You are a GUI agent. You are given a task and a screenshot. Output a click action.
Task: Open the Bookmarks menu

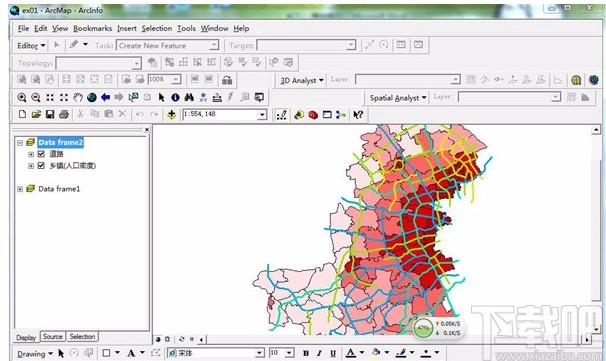(x=92, y=29)
